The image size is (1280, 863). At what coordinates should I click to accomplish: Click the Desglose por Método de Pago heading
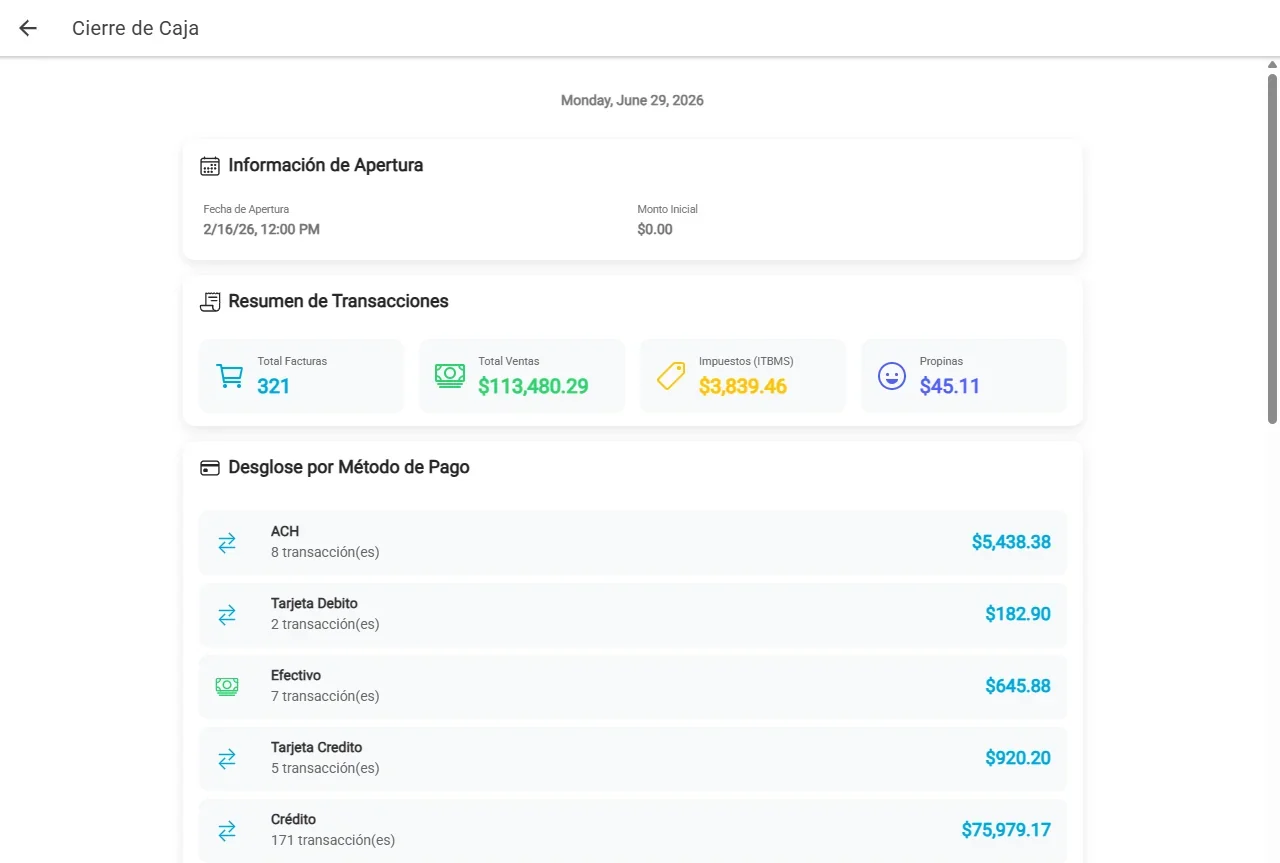tap(349, 467)
